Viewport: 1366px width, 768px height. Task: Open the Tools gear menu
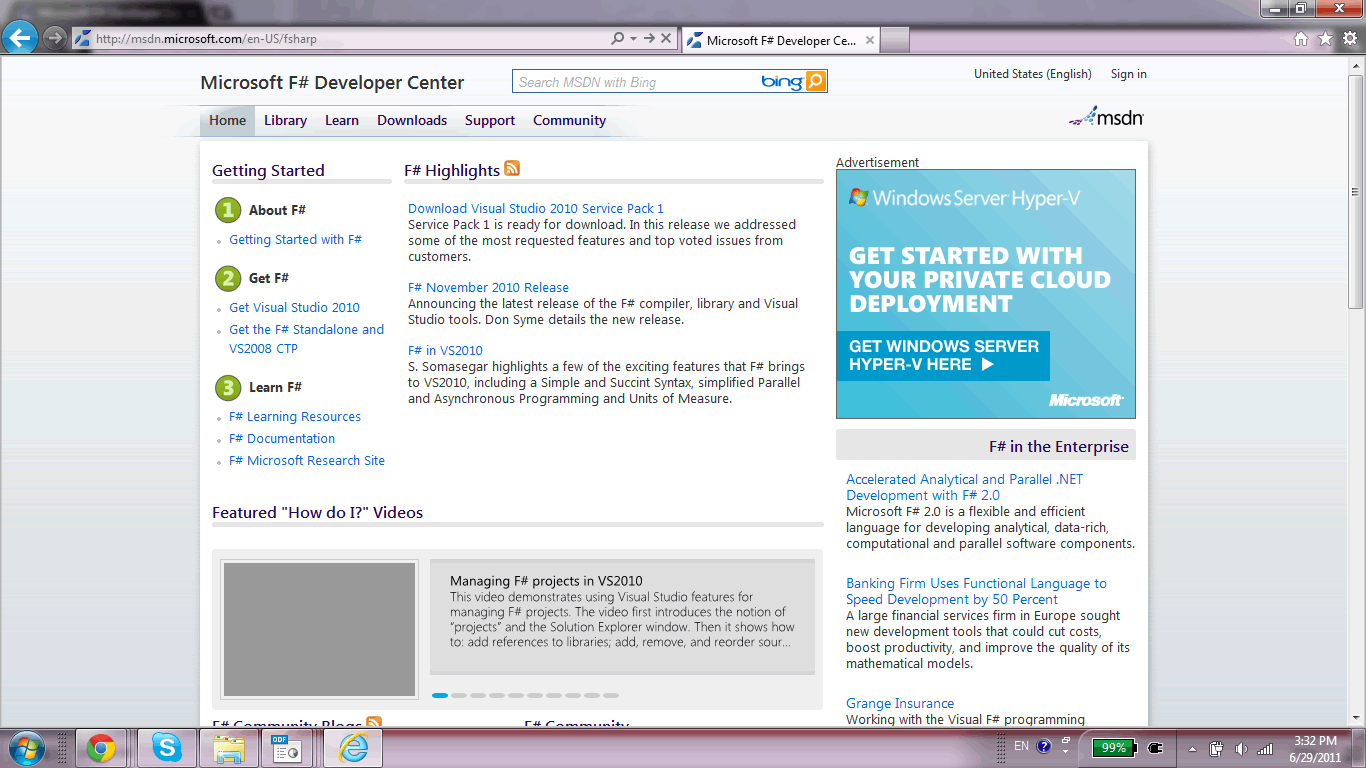pyautogui.click(x=1349, y=39)
